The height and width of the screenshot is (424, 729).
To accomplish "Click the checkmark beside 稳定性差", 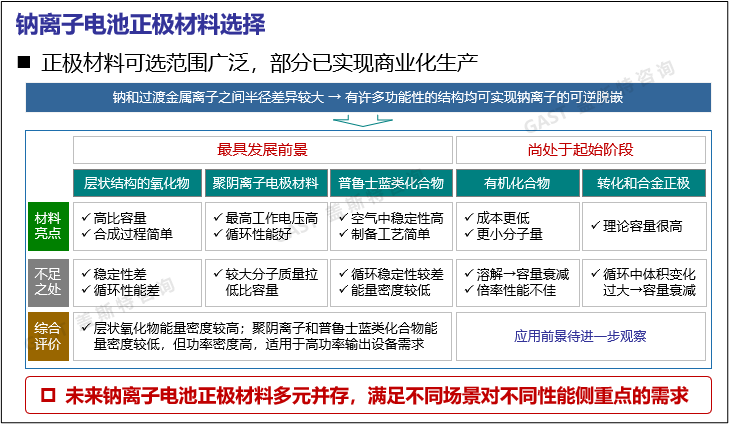I will 84,274.
